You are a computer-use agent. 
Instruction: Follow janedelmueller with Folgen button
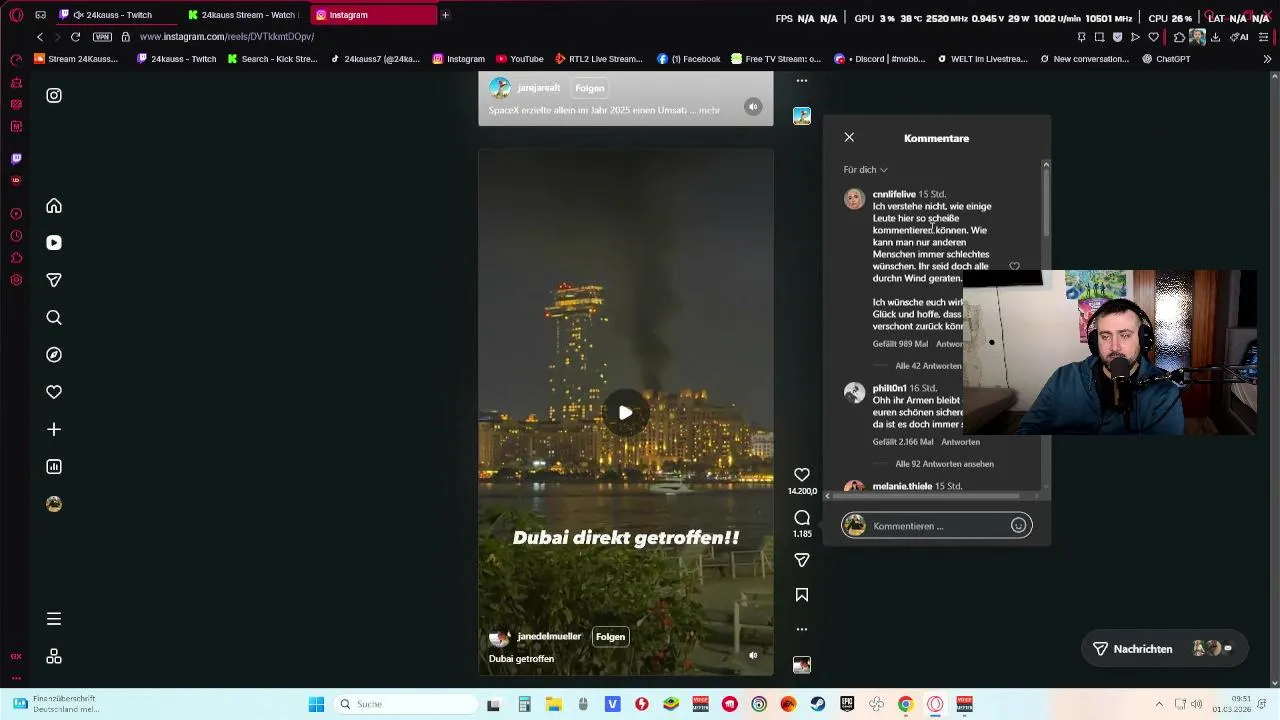click(610, 637)
